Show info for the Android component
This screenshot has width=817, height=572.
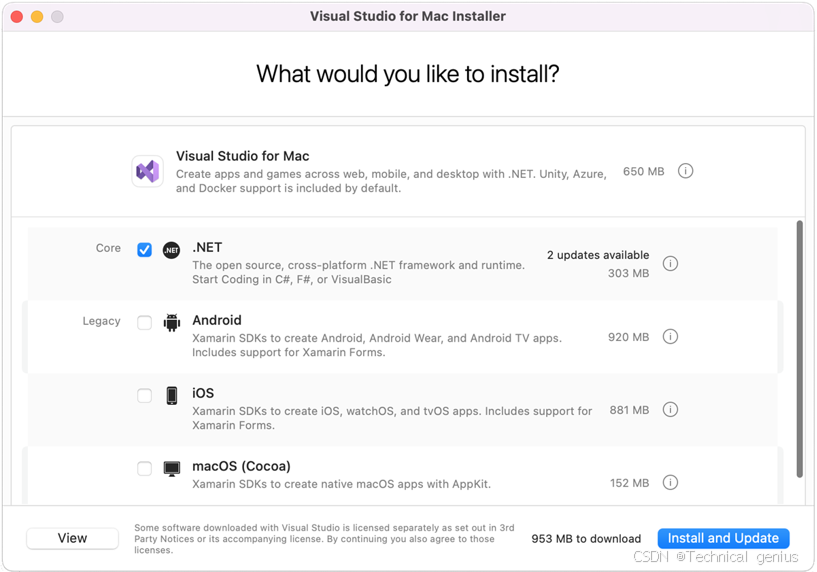tap(670, 337)
